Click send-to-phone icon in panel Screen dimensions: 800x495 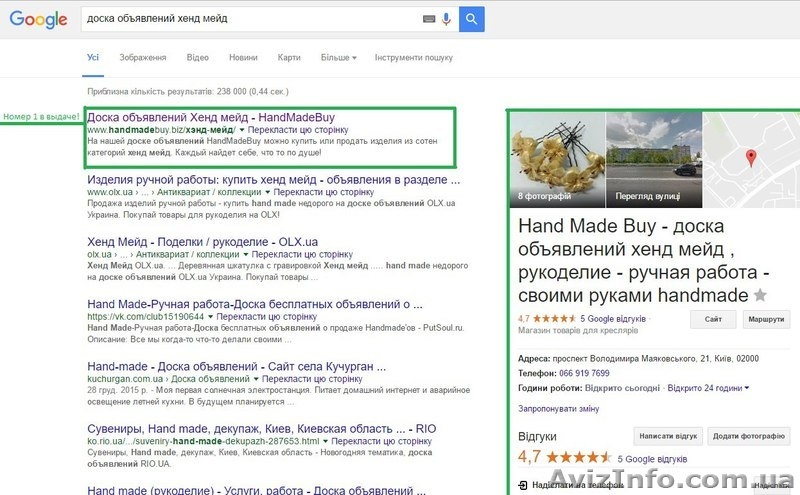[x=523, y=485]
